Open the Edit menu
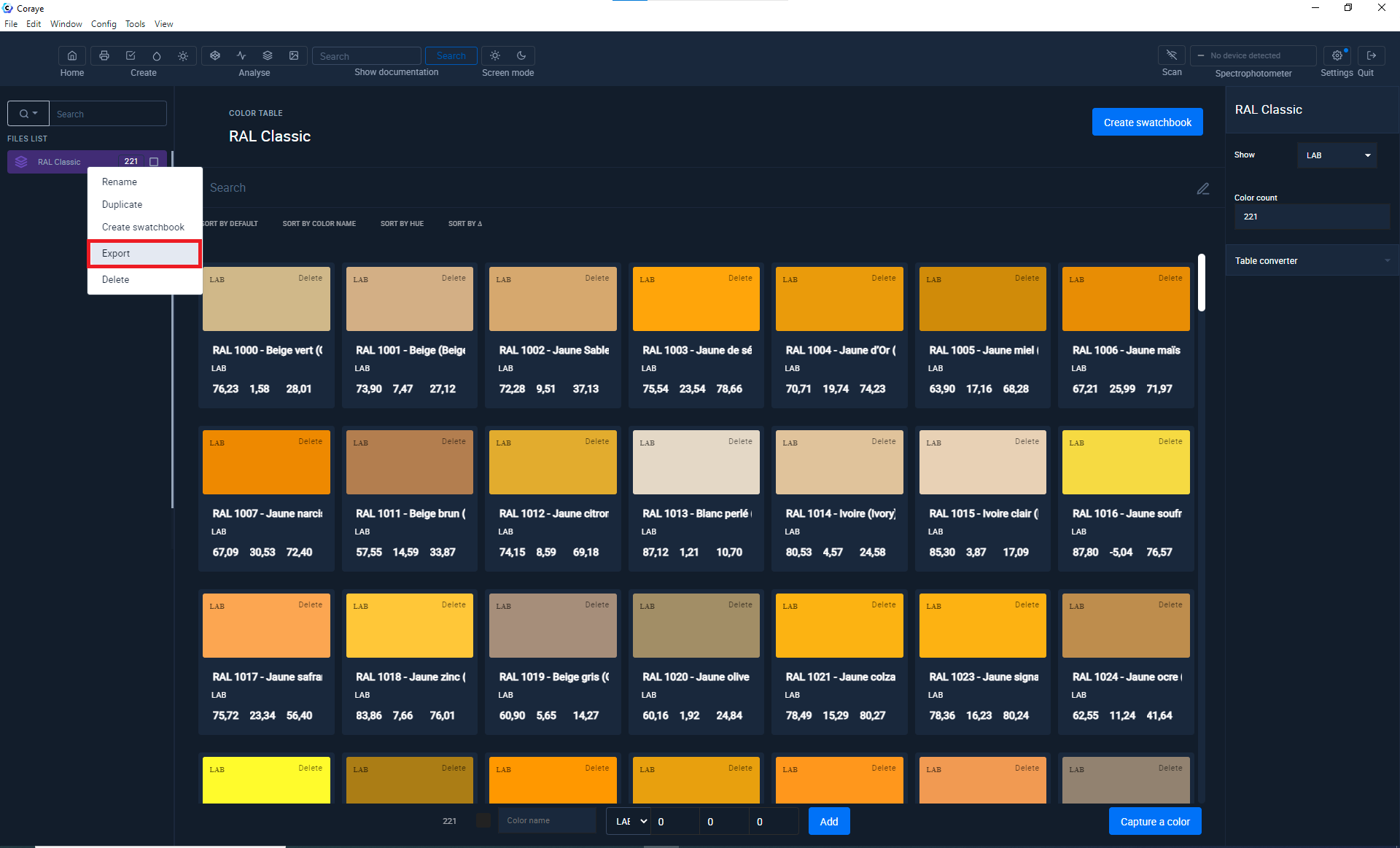The image size is (1400, 848). tap(34, 24)
